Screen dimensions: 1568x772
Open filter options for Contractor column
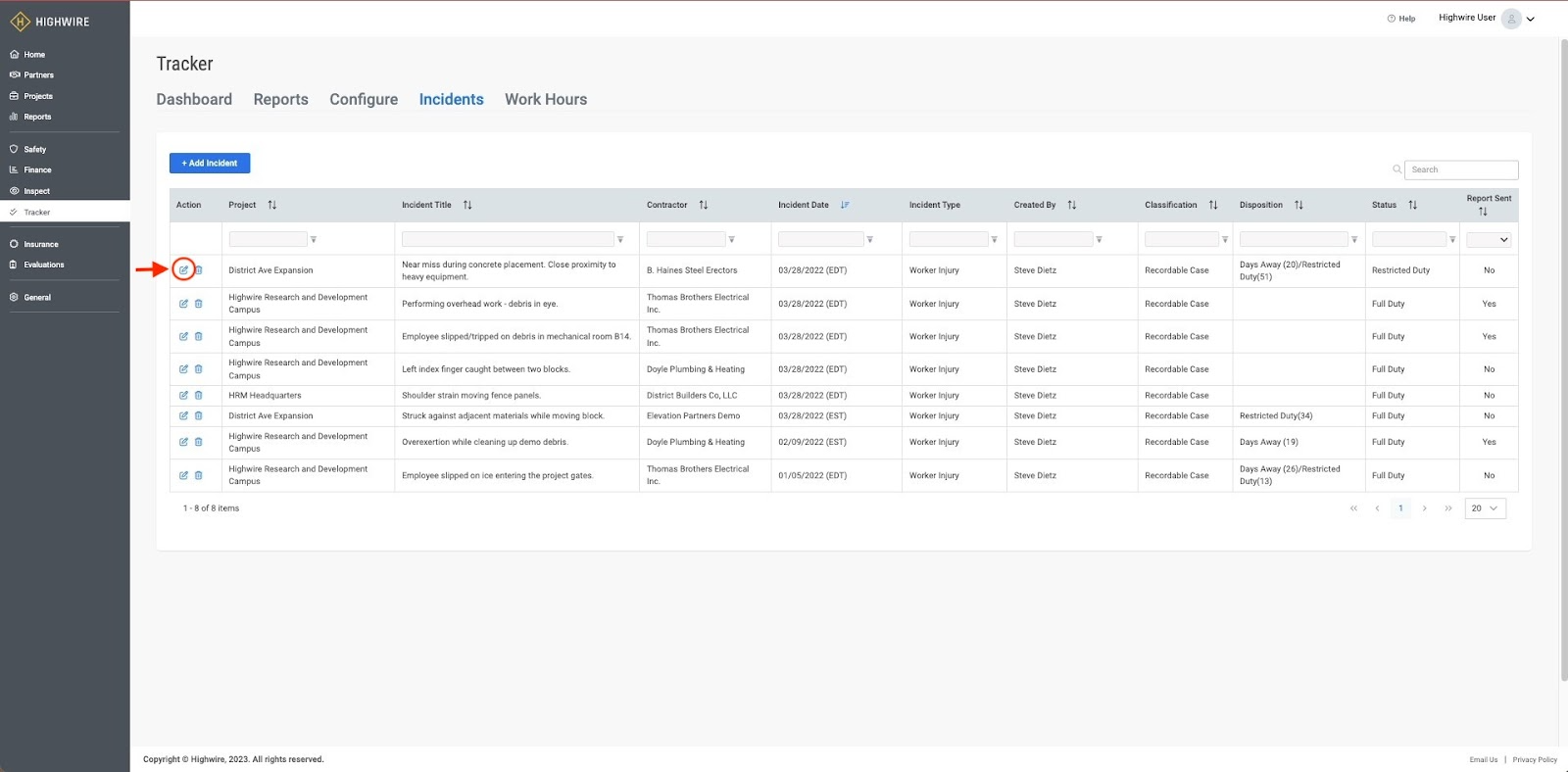732,239
